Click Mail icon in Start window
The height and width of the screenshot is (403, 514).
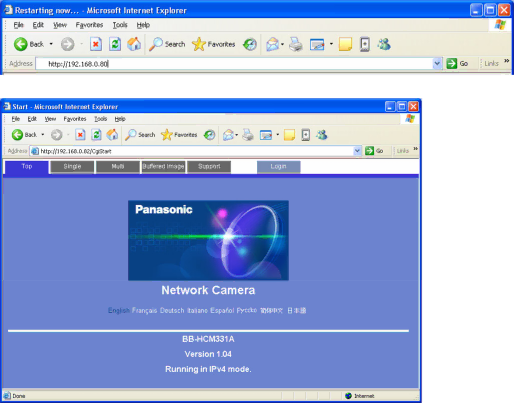(x=228, y=135)
